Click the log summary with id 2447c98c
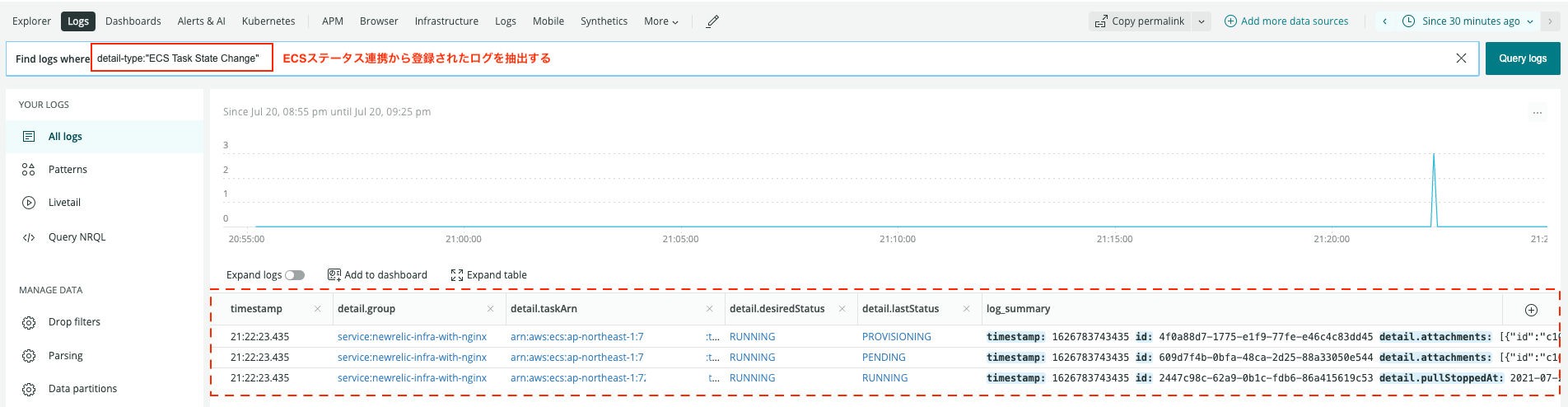This screenshot has width=1568, height=407. tap(1272, 378)
